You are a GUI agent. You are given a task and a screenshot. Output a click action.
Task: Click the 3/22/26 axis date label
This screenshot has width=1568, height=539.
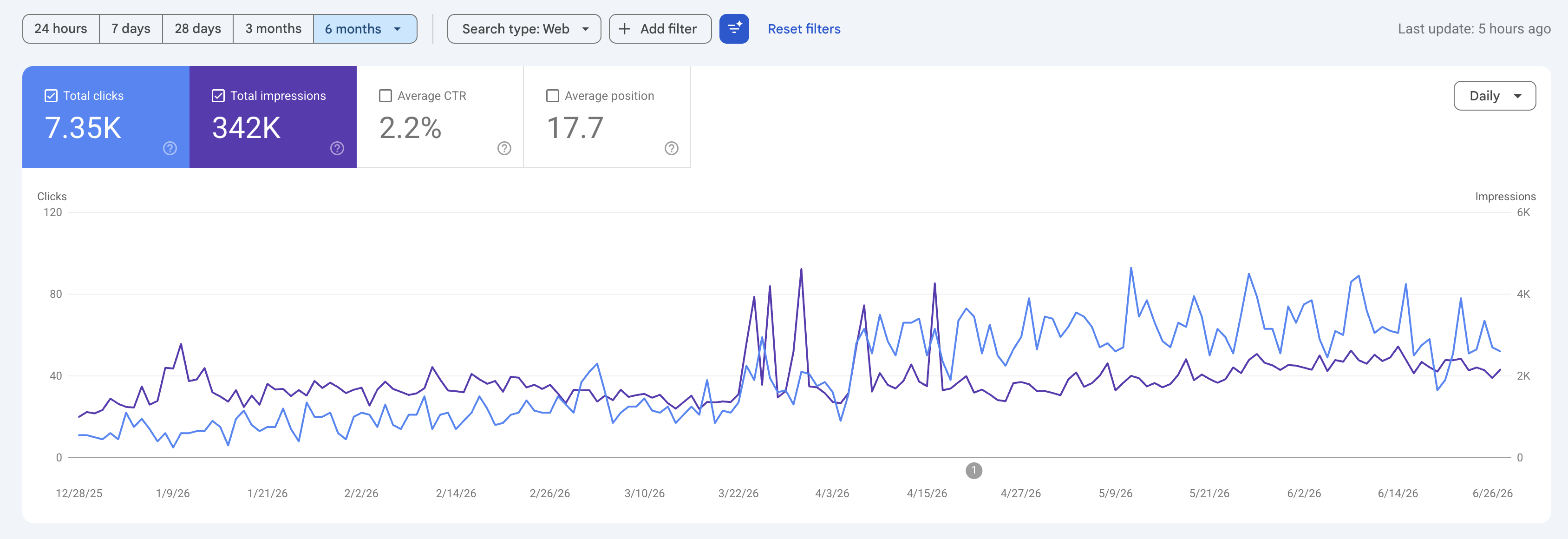[x=738, y=493]
